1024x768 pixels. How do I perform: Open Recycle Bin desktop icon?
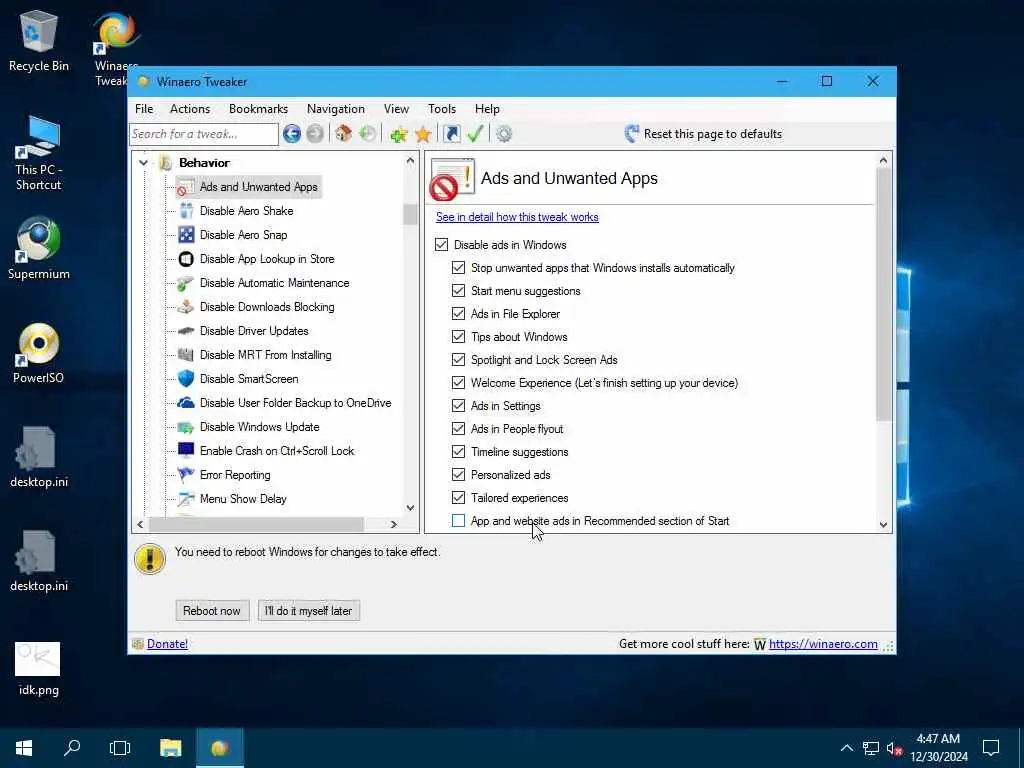pyautogui.click(x=39, y=41)
